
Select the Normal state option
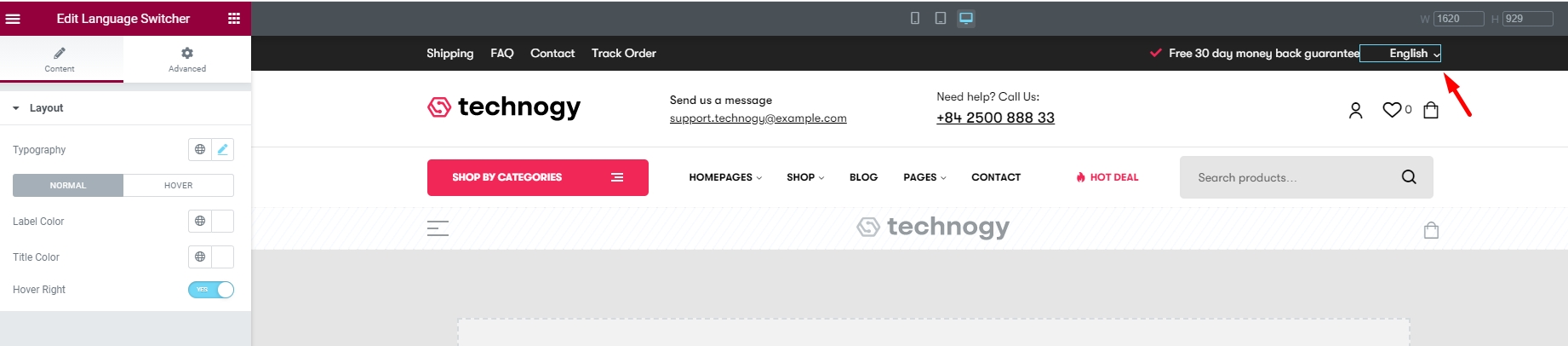click(x=68, y=185)
